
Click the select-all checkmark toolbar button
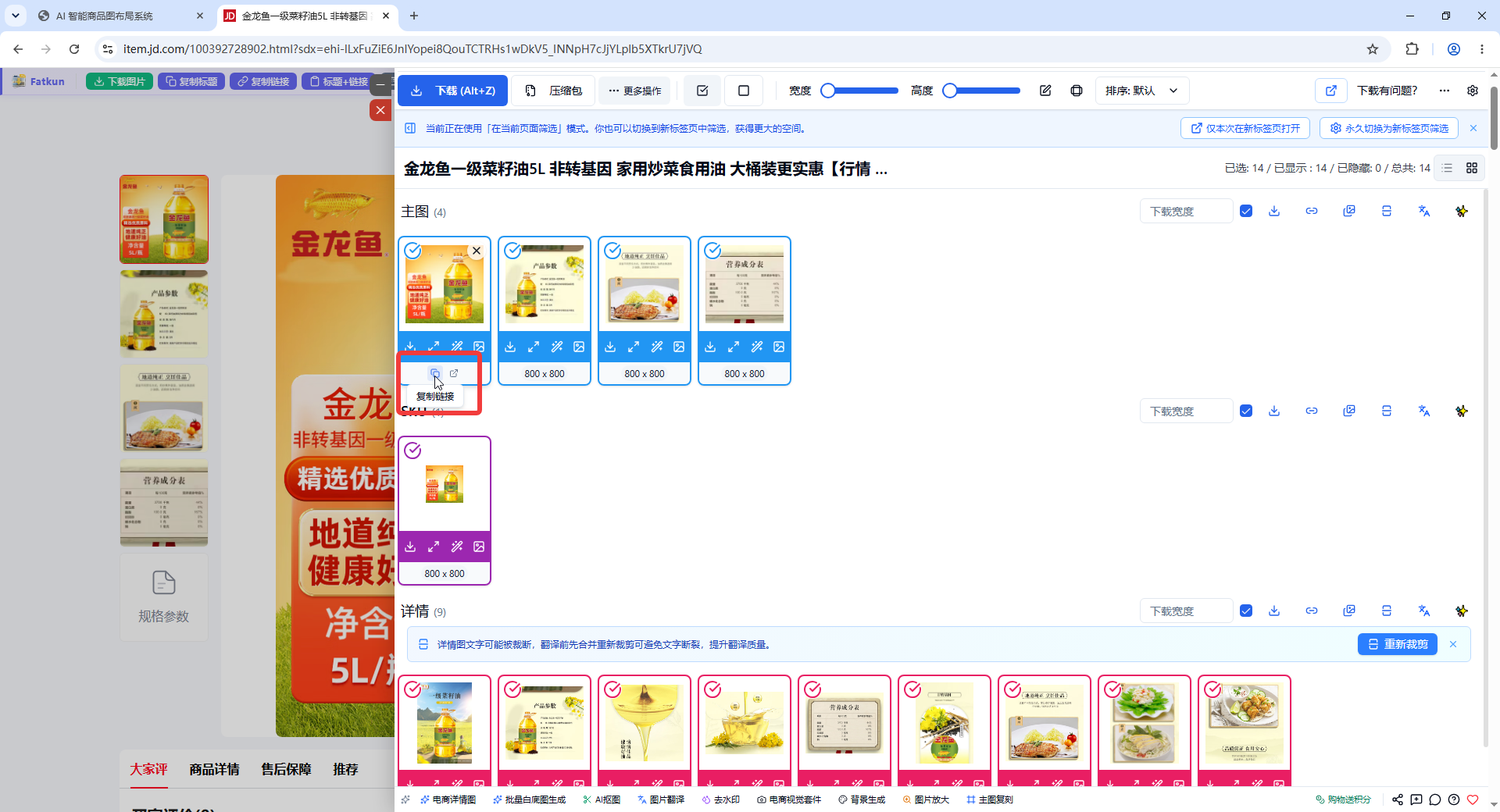702,91
